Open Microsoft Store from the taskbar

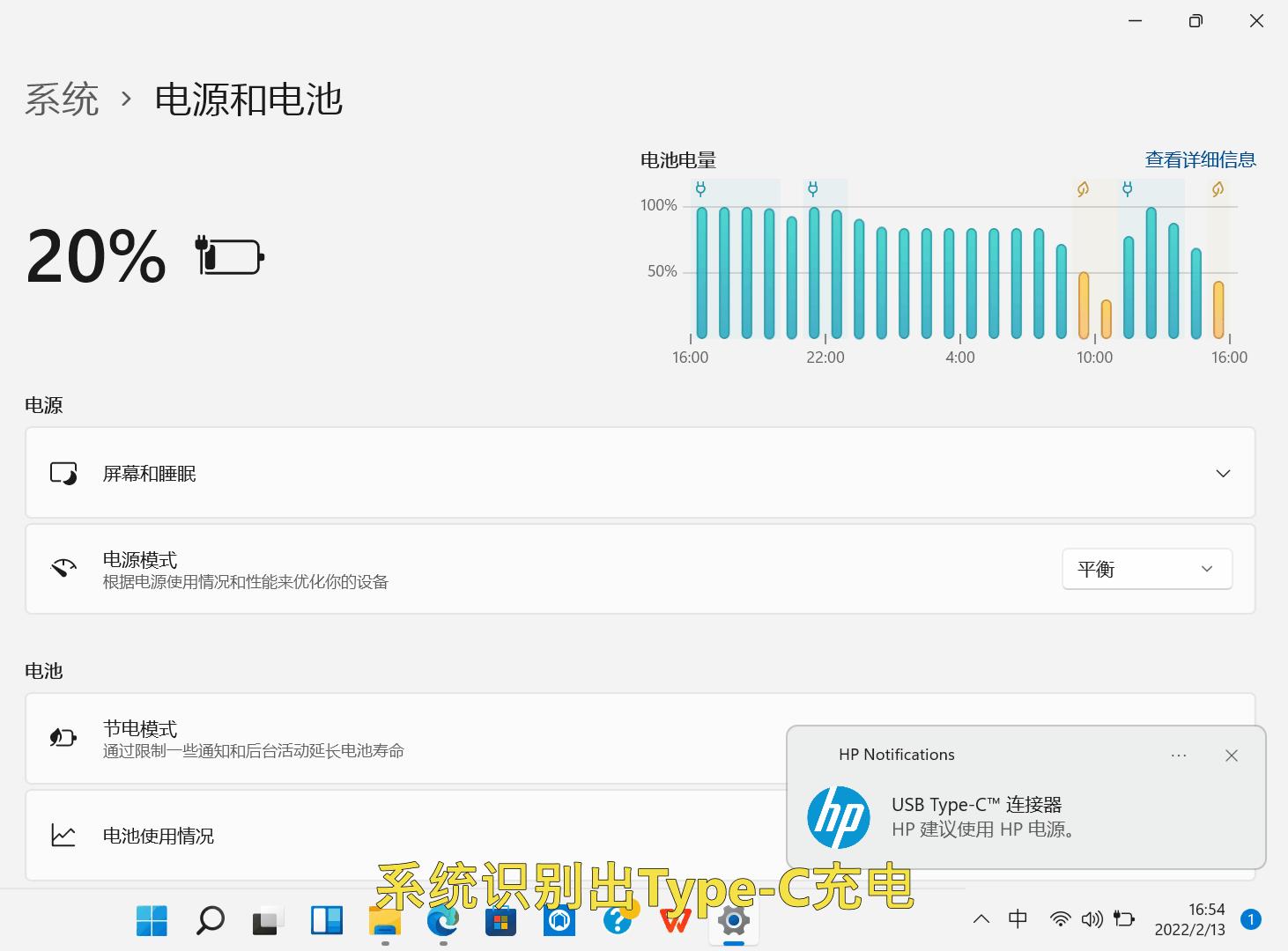point(500,920)
